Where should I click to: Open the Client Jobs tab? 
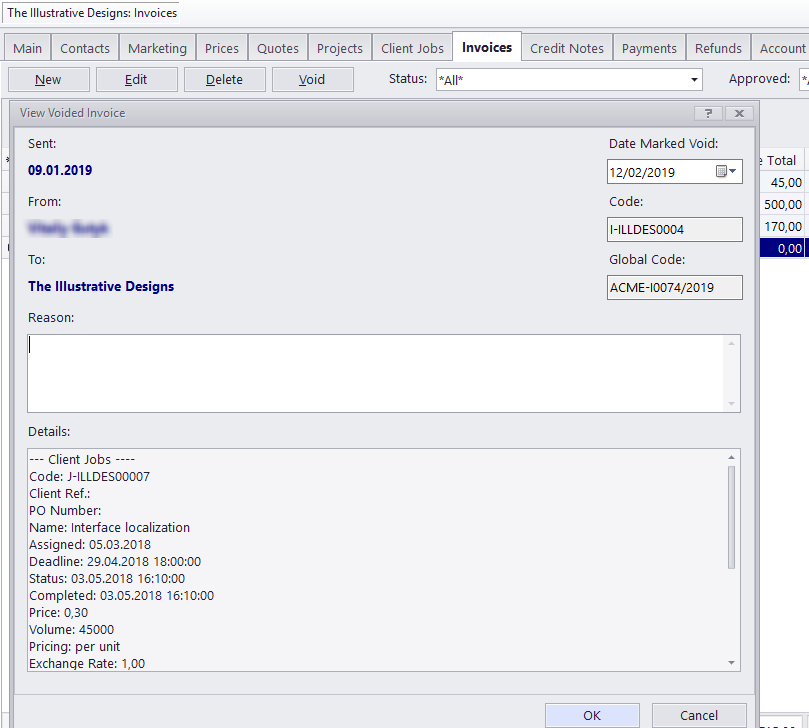[411, 47]
